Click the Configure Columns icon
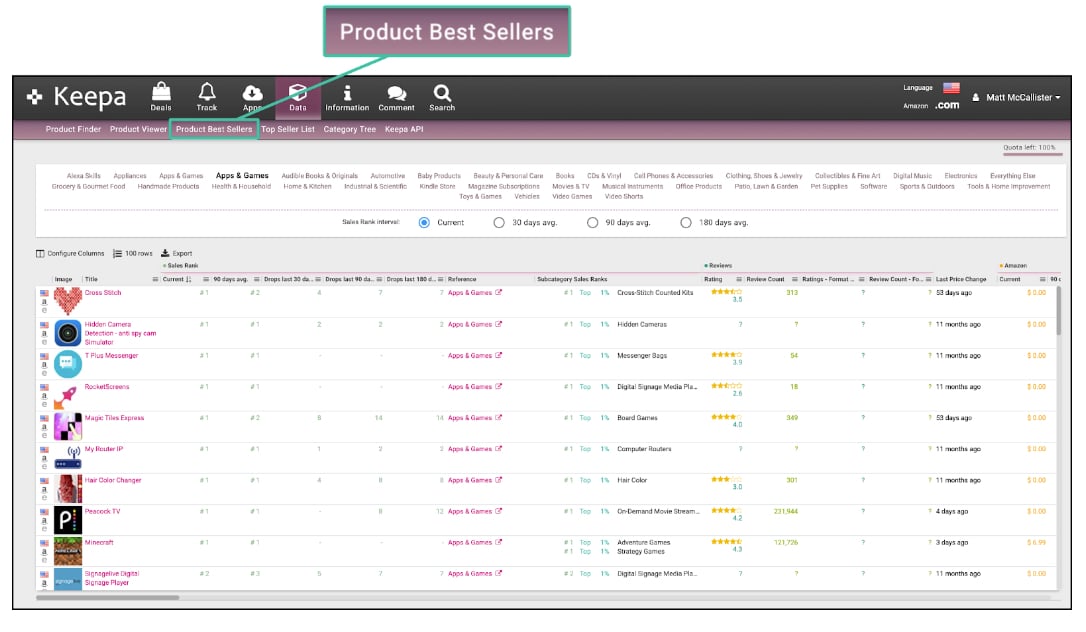Screen dimensions: 1086x632 tap(40, 253)
